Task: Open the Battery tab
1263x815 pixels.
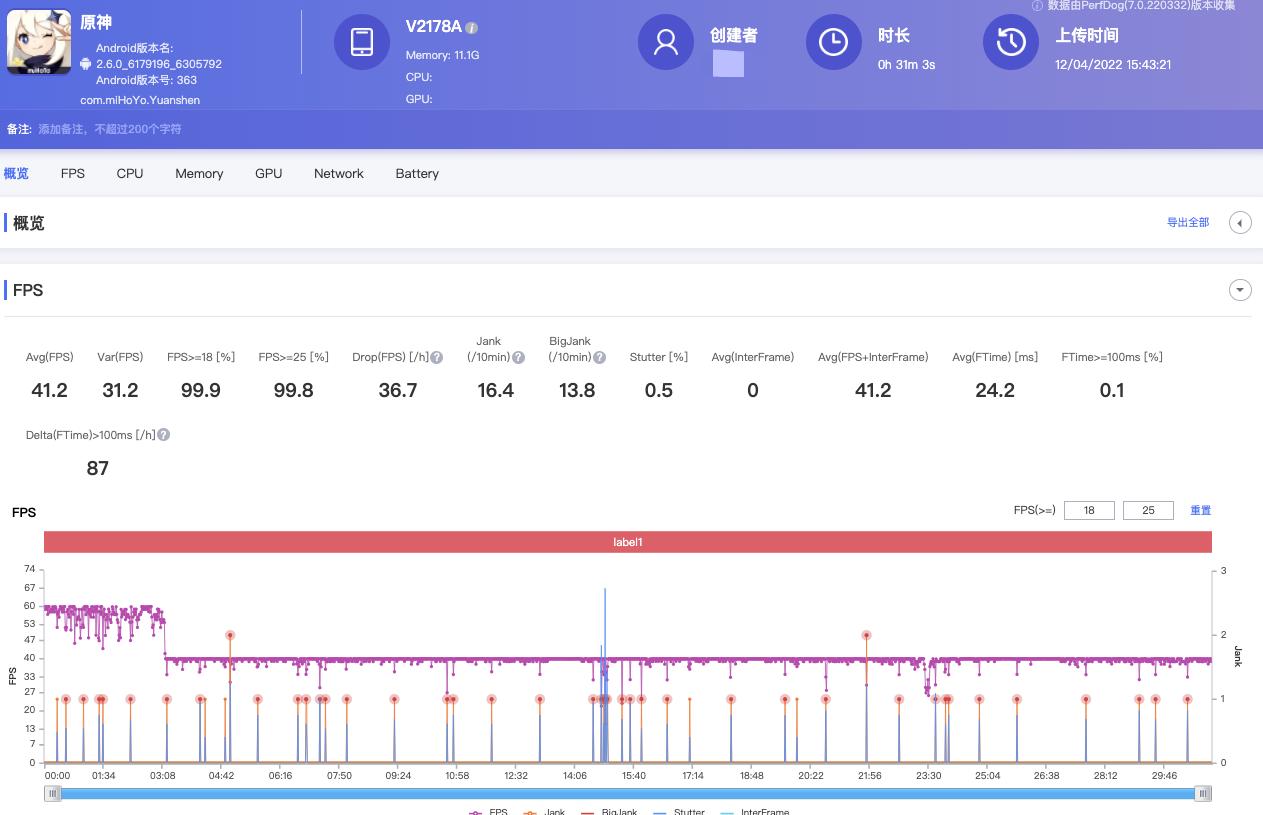Action: pos(417,173)
